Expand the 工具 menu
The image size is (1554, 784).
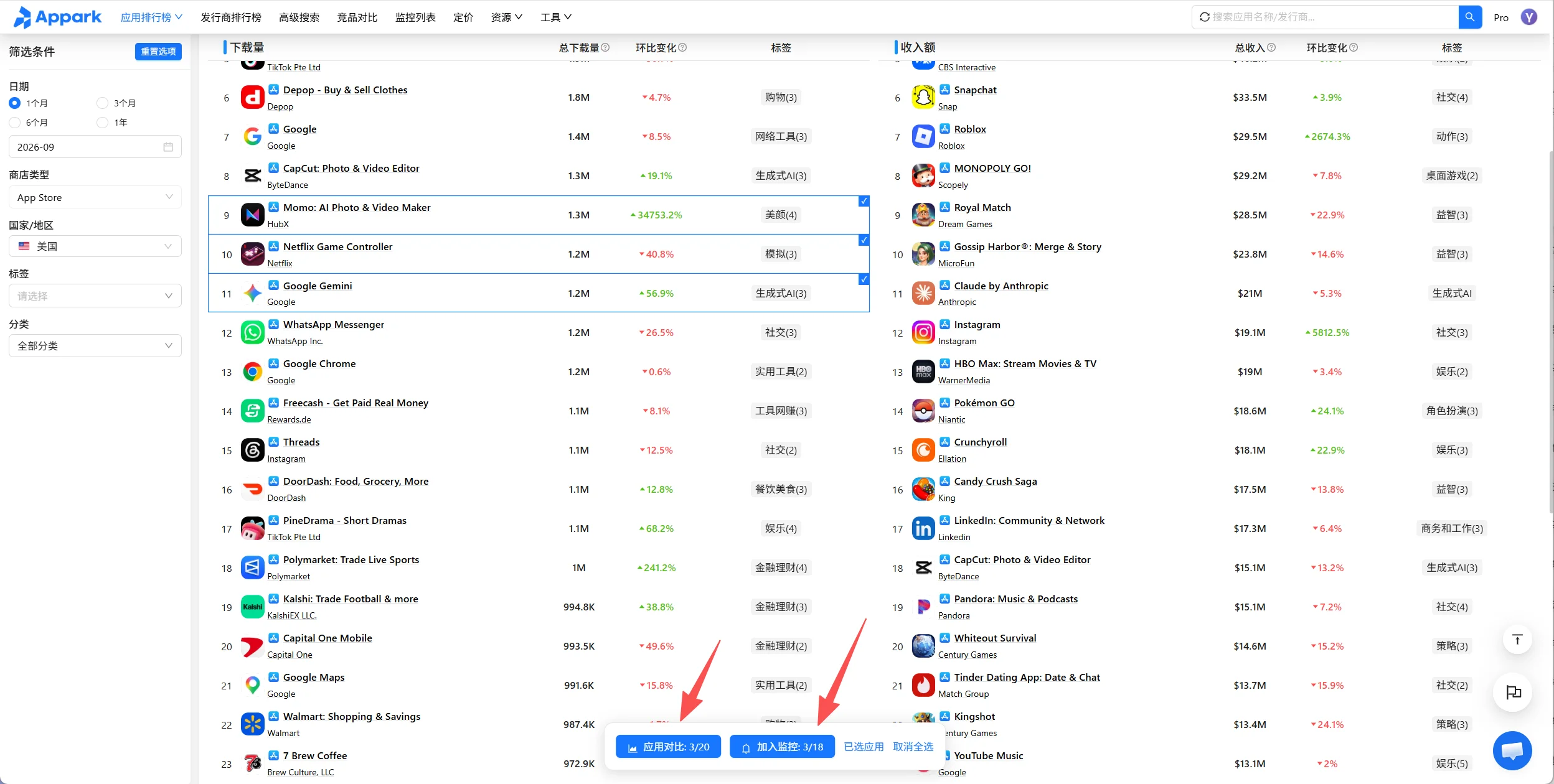(556, 17)
